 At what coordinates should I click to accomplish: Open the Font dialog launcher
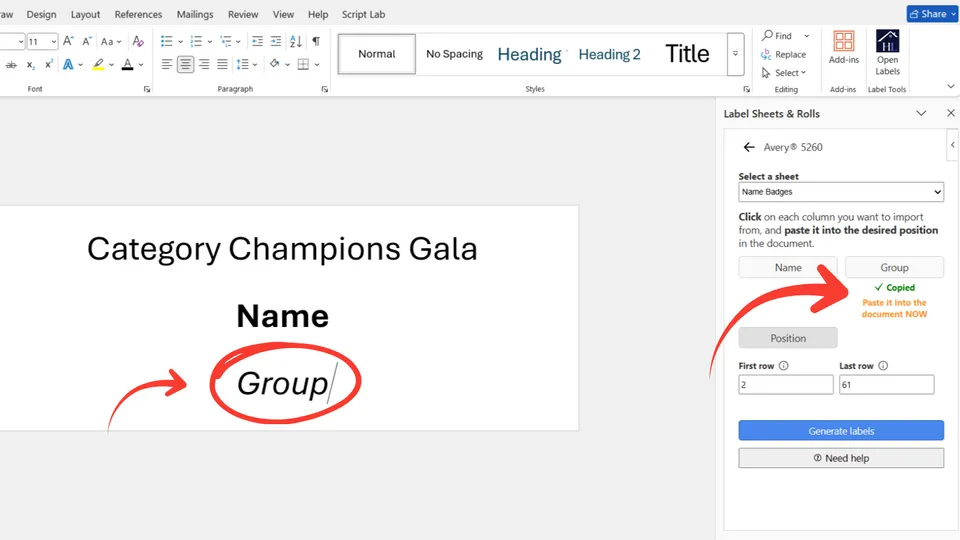147,89
